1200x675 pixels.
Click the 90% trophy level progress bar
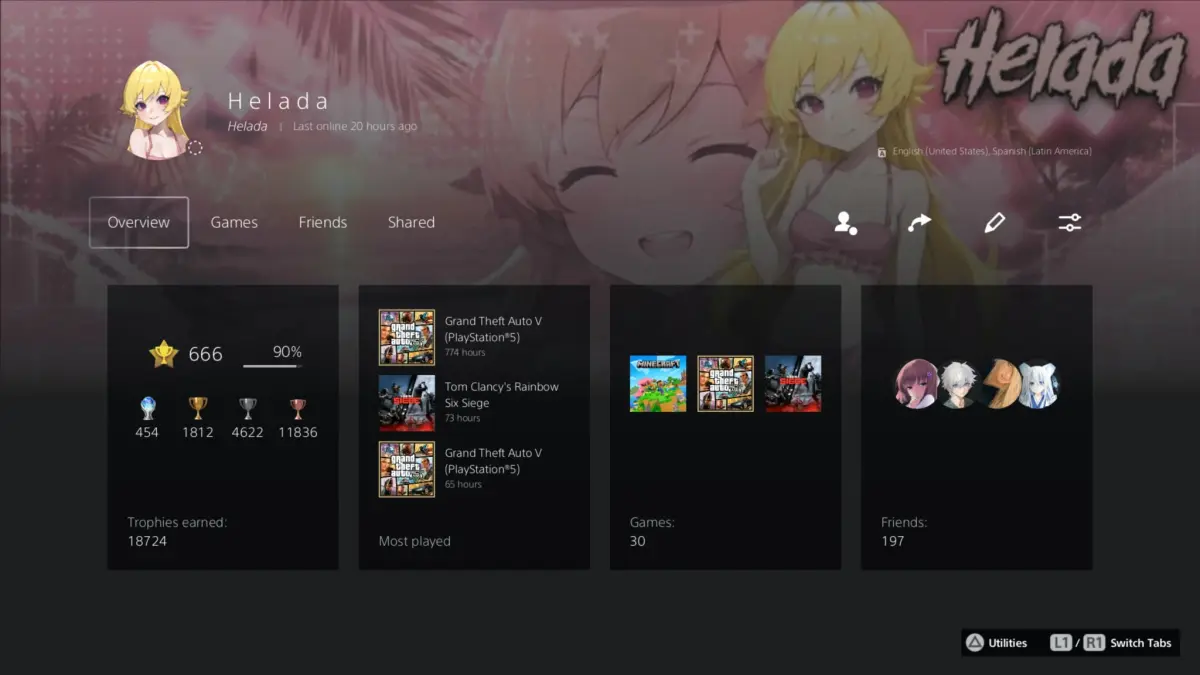pyautogui.click(x=273, y=366)
